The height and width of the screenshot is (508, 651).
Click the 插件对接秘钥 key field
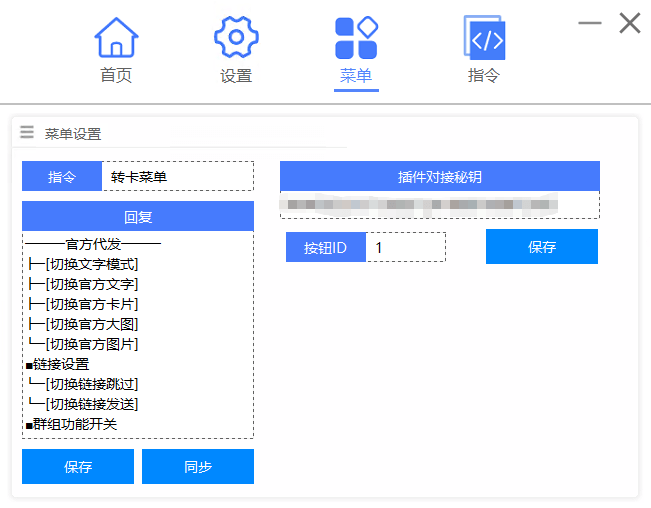(440, 205)
